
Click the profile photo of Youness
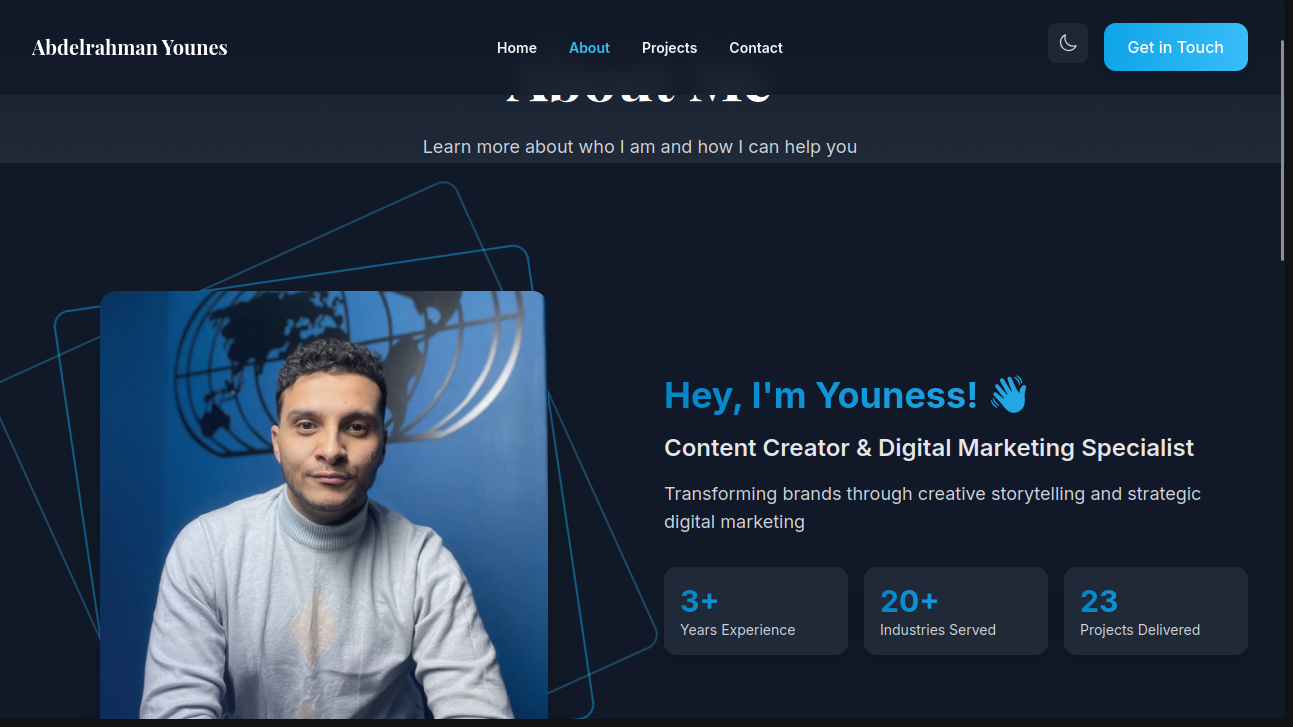(x=324, y=505)
